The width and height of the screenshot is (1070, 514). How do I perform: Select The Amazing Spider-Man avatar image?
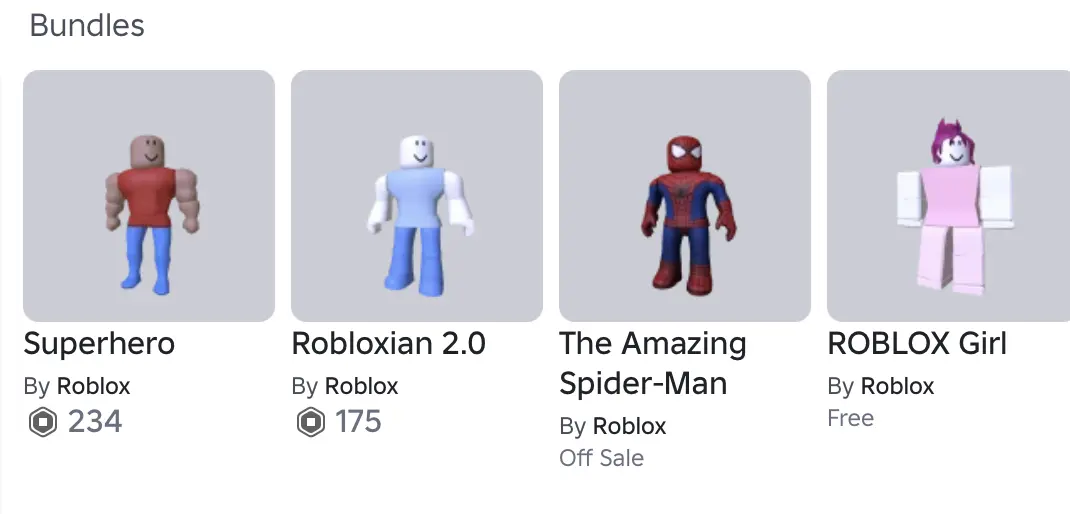(x=685, y=196)
